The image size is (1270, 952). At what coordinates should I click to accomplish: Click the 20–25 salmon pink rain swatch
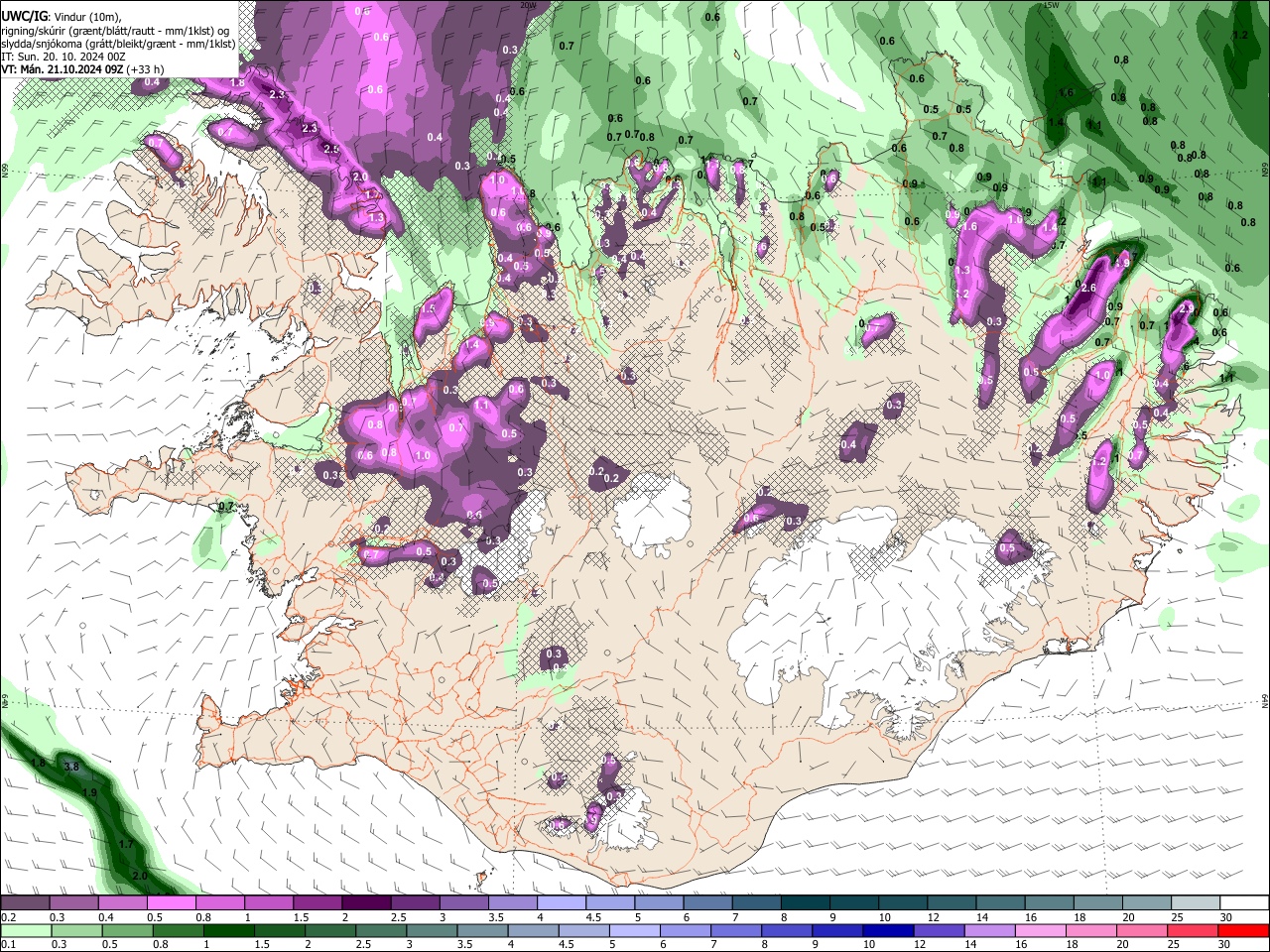[x=1142, y=931]
